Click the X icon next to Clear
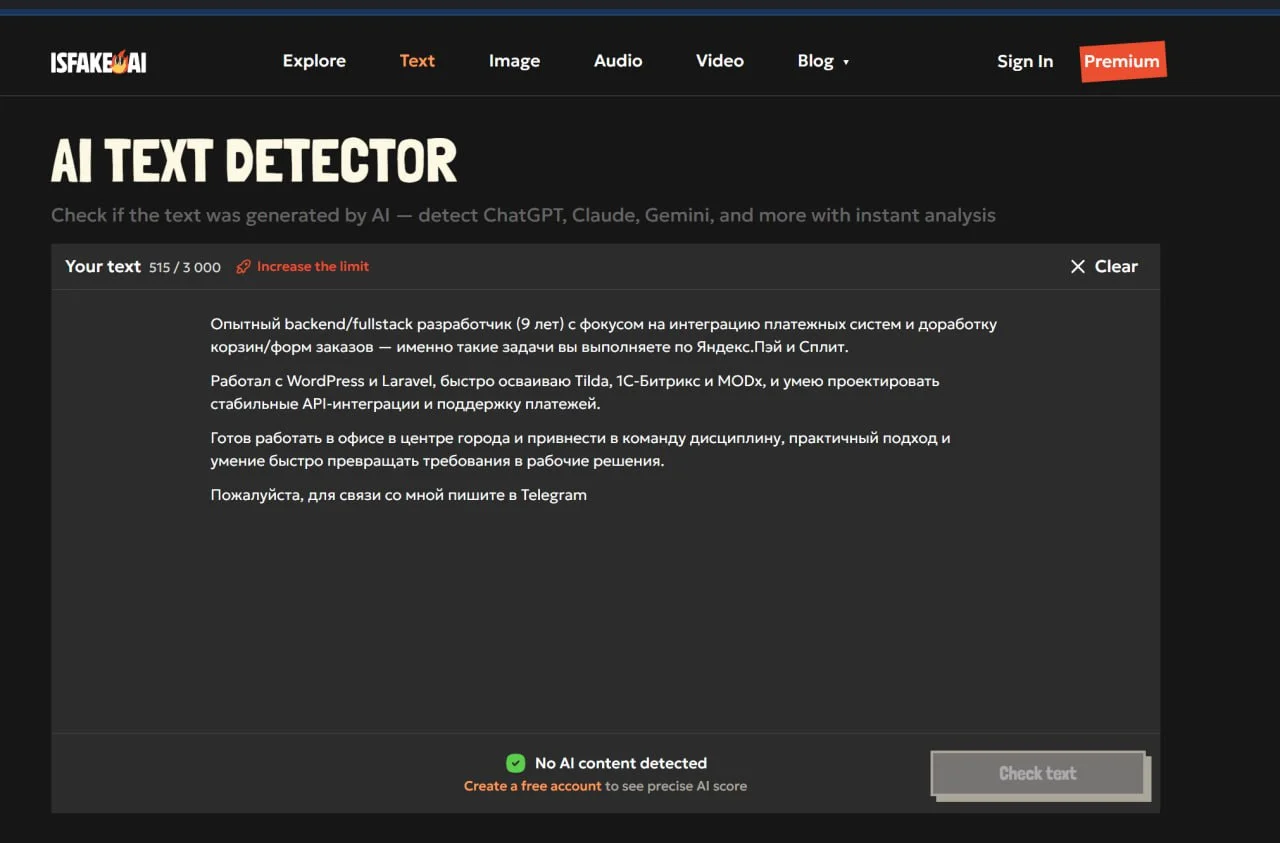1280x843 pixels. [x=1077, y=267]
